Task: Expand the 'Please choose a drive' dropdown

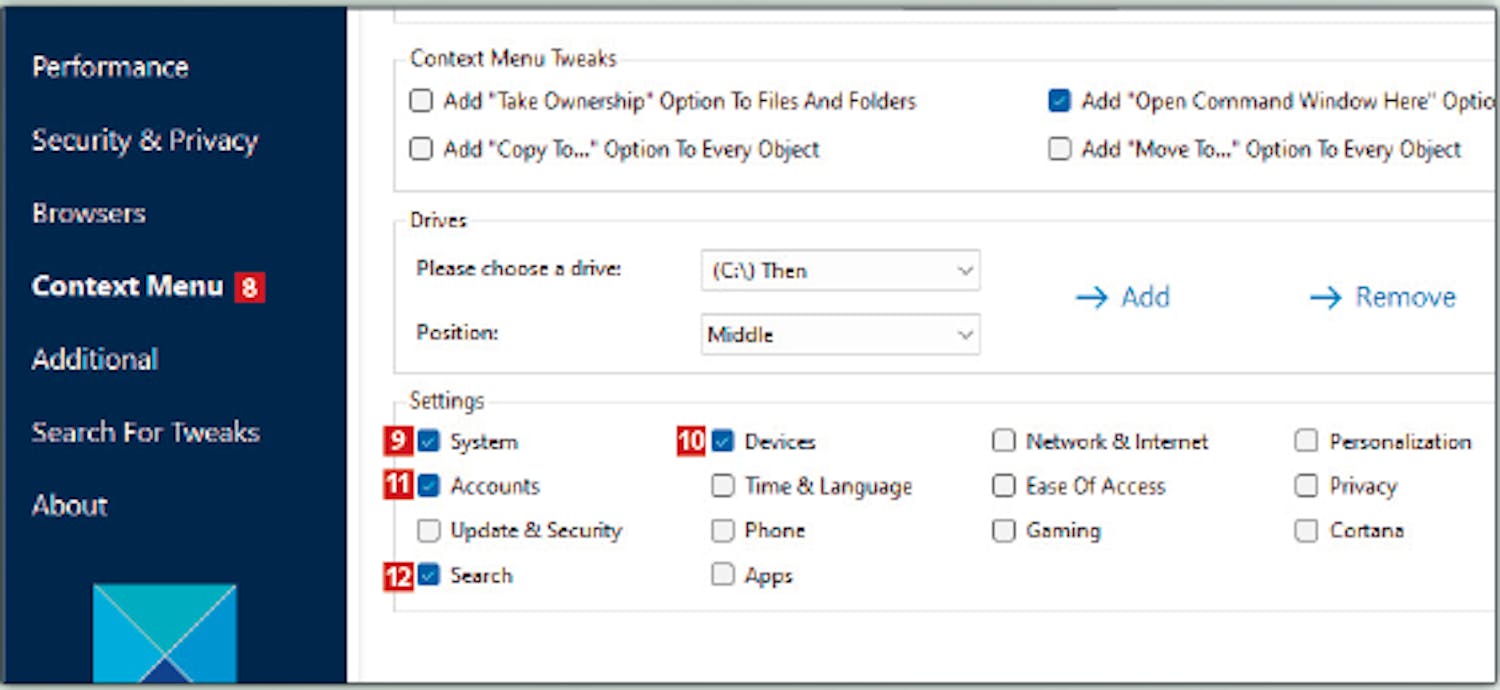Action: pyautogui.click(x=840, y=271)
